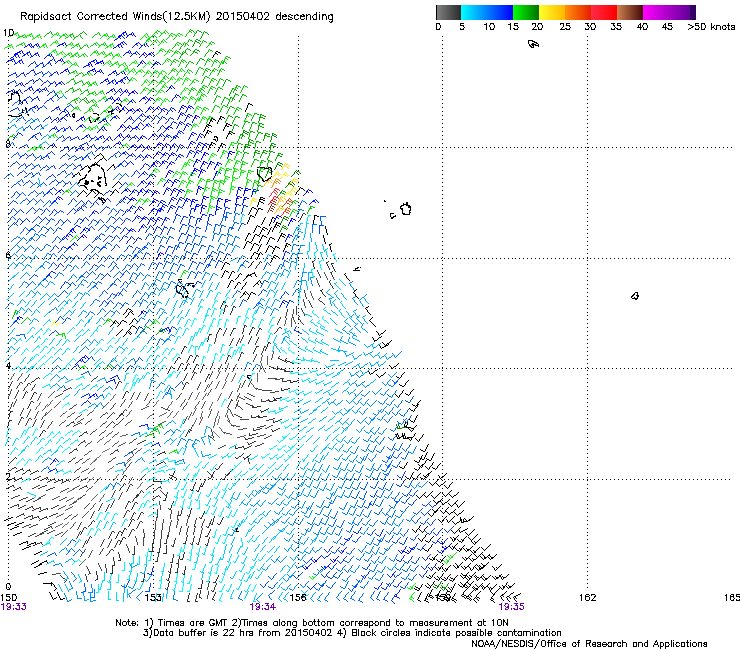Click the latitude axis label '4'
The width and height of the screenshot is (740, 650).
[8, 366]
